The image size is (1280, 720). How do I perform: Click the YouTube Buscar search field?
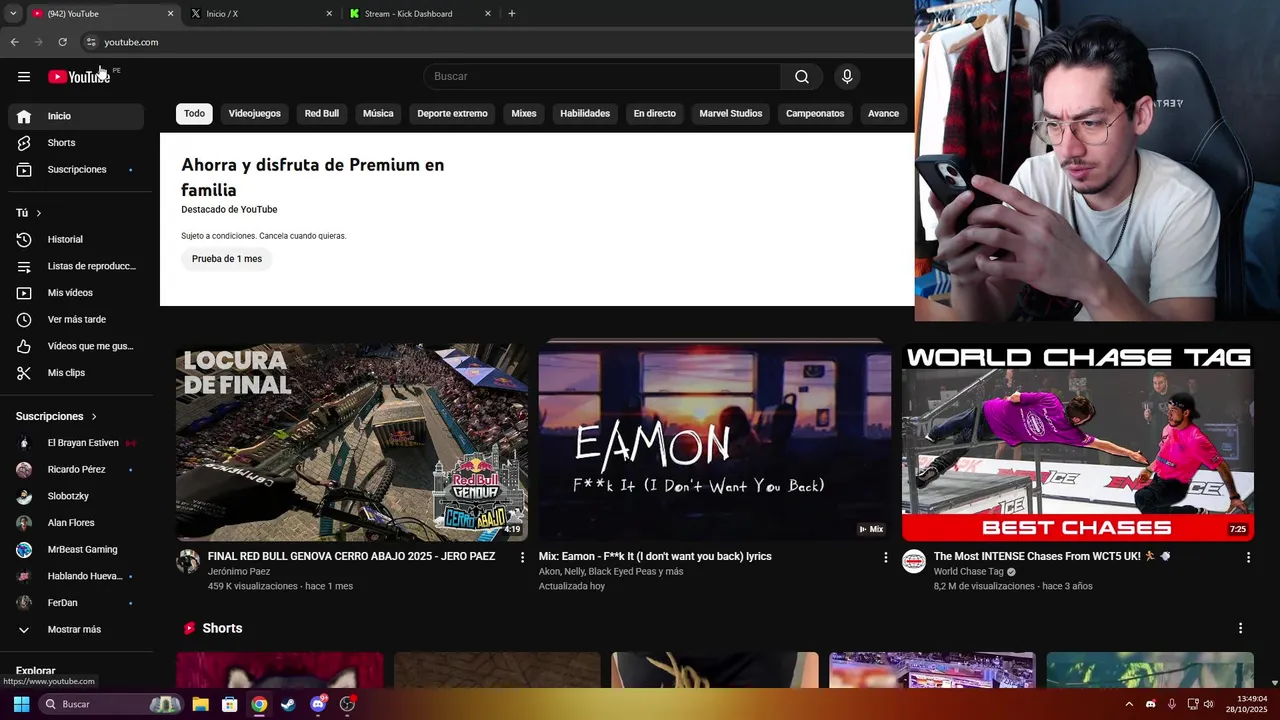602,77
